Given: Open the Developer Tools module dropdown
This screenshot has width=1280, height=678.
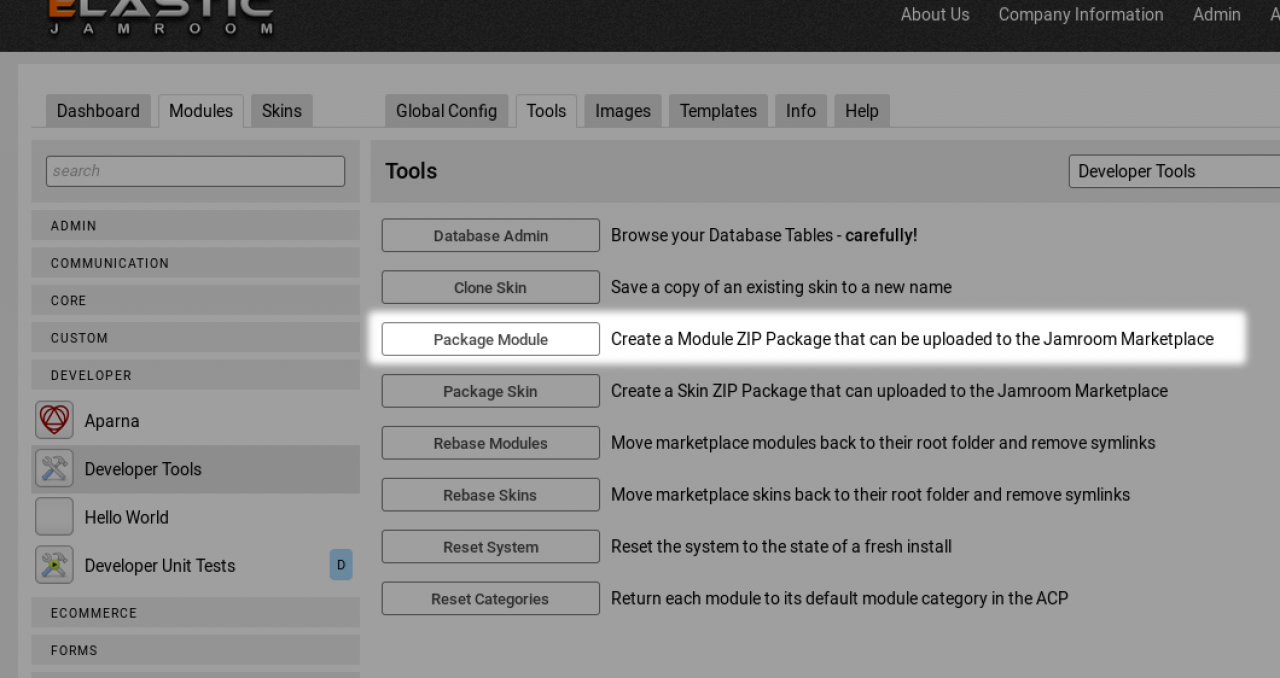Looking at the screenshot, I should click(x=1172, y=171).
